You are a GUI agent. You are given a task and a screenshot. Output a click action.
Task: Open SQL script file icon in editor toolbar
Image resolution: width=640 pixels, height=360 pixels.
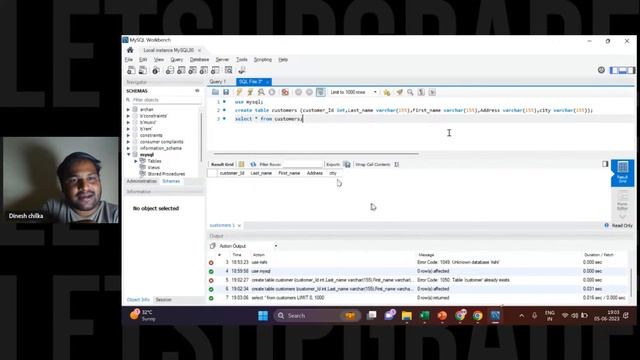(215, 92)
